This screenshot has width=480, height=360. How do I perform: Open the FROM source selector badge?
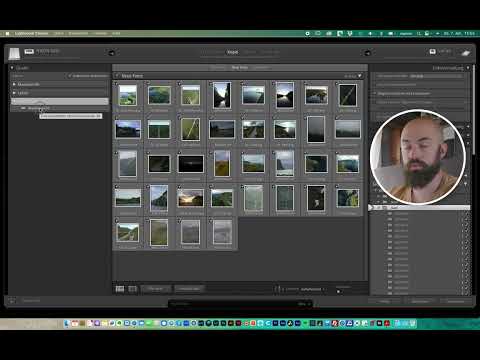point(29,52)
